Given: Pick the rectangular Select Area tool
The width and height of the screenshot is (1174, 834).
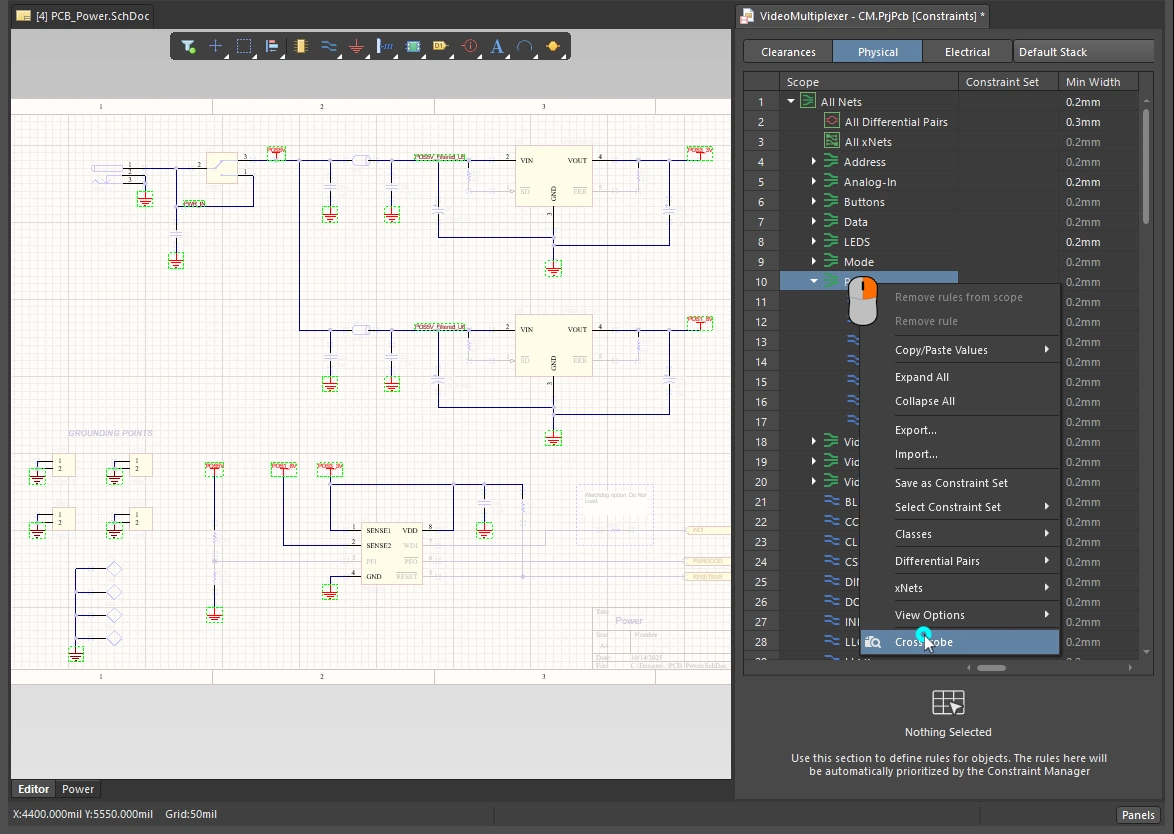Looking at the screenshot, I should pyautogui.click(x=243, y=46).
